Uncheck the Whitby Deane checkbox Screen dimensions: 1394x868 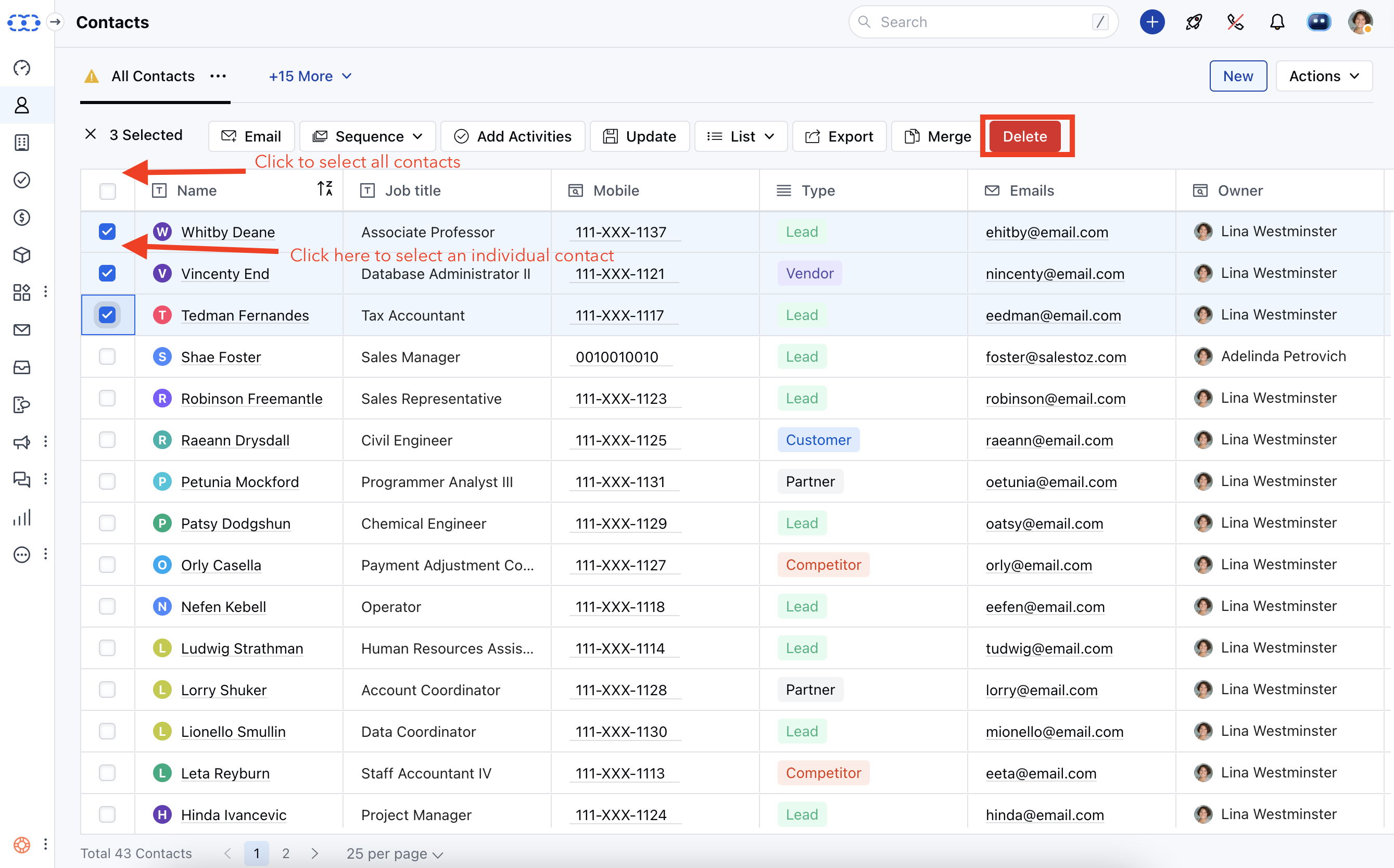(x=107, y=232)
